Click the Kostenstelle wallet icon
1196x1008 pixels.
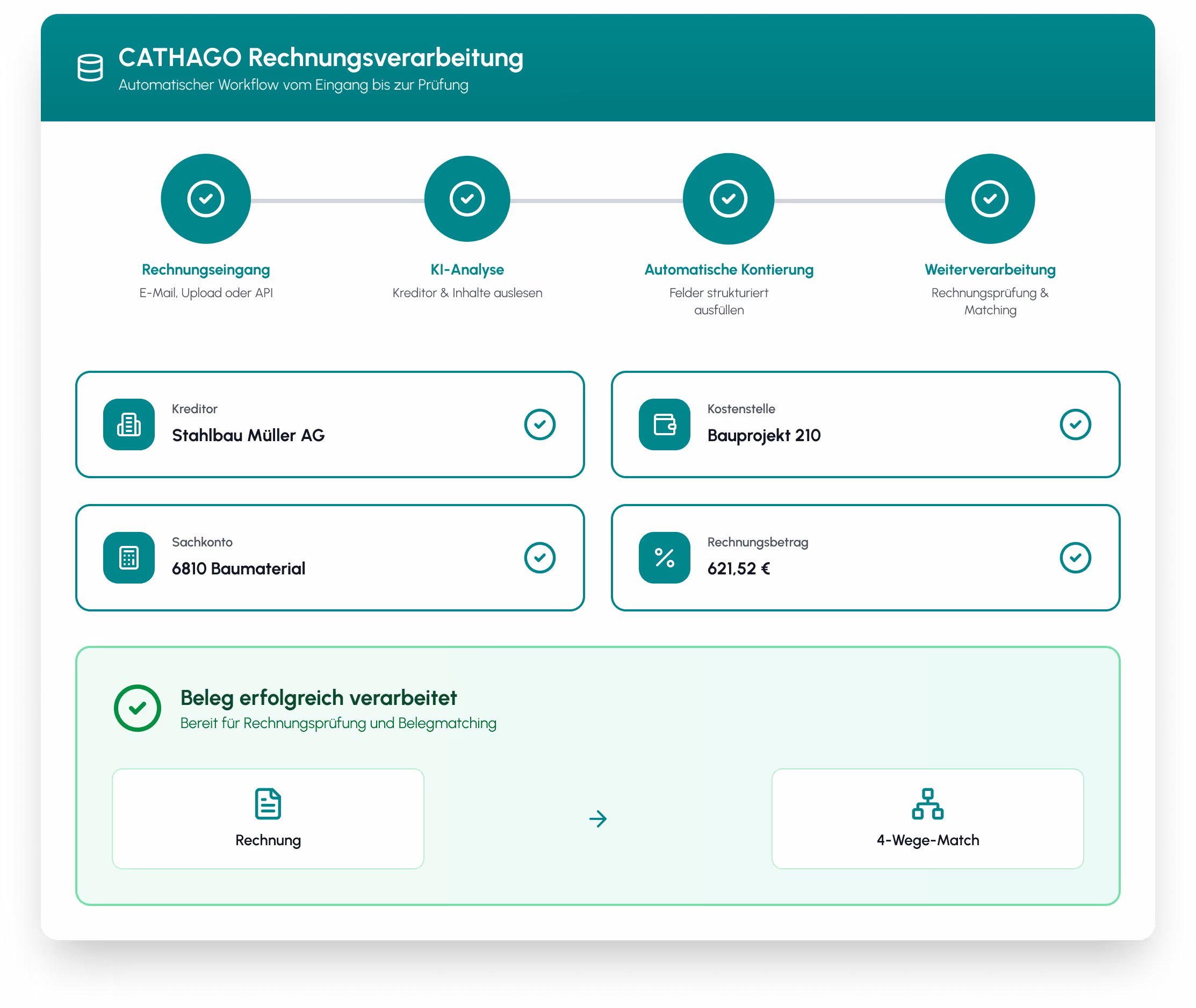pos(665,424)
